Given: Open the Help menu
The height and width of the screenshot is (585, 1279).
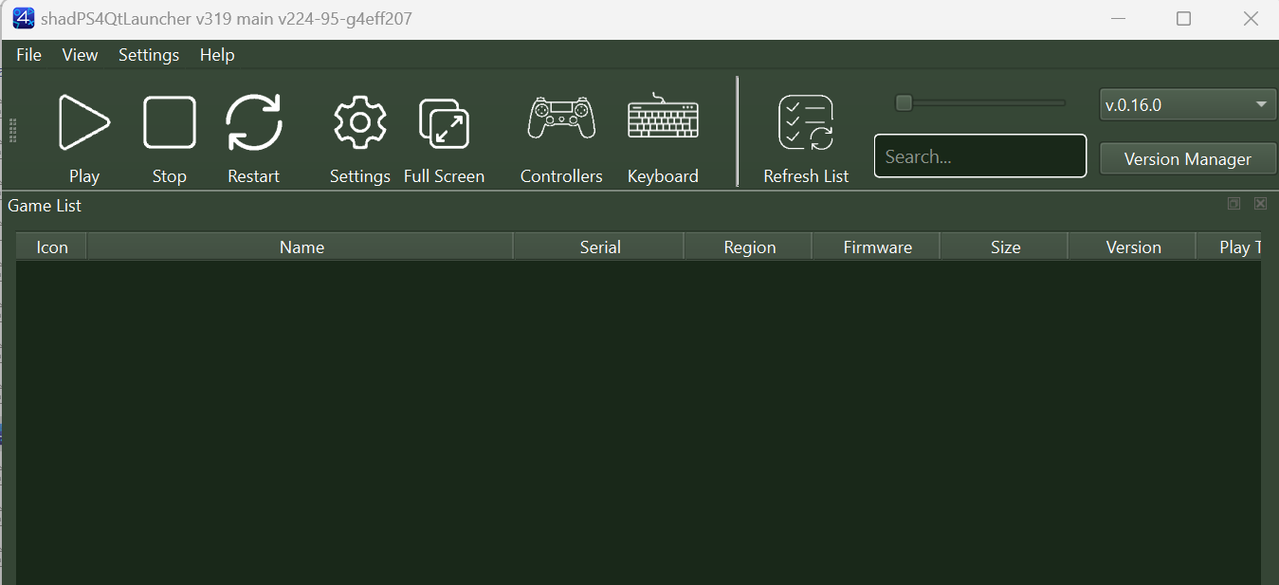Looking at the screenshot, I should [x=217, y=55].
